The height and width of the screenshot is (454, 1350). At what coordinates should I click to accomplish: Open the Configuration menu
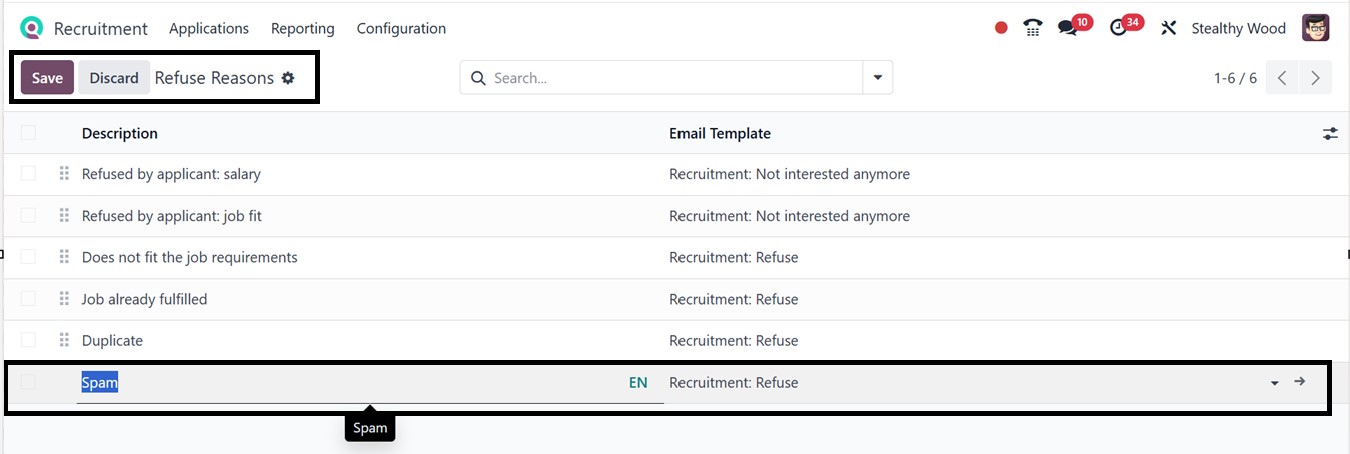pos(401,28)
